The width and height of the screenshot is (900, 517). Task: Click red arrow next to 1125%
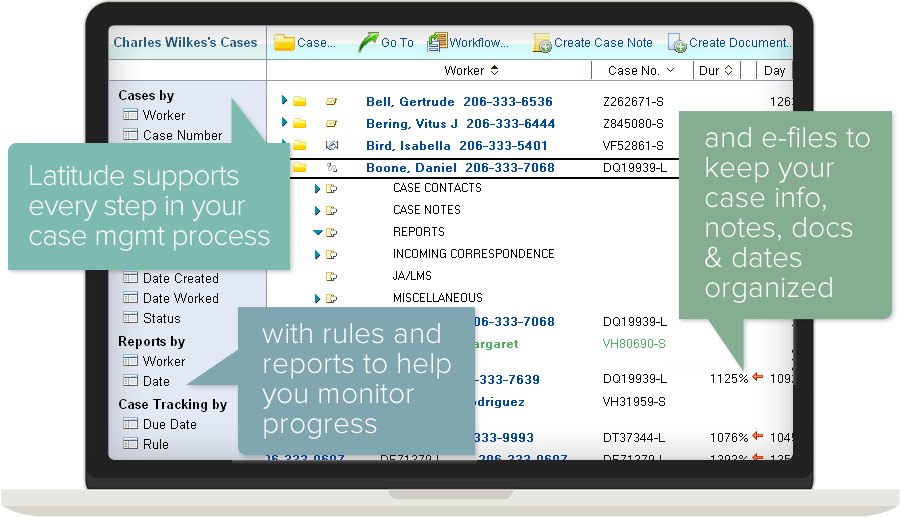[758, 377]
